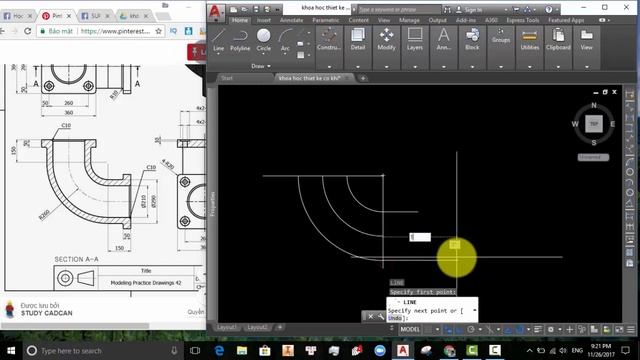Toggle MODEL space button in status bar
The width and height of the screenshot is (640, 360).
click(410, 329)
